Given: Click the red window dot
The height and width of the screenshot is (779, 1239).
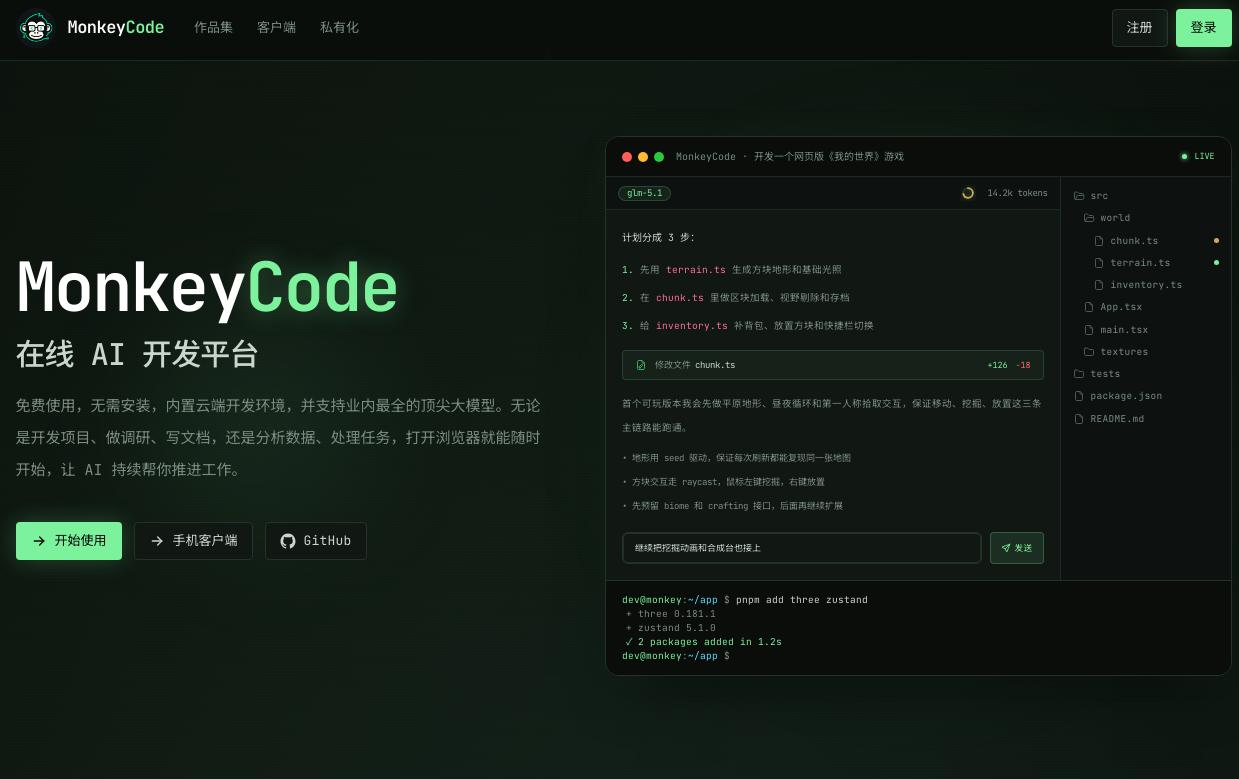Looking at the screenshot, I should click(x=627, y=157).
